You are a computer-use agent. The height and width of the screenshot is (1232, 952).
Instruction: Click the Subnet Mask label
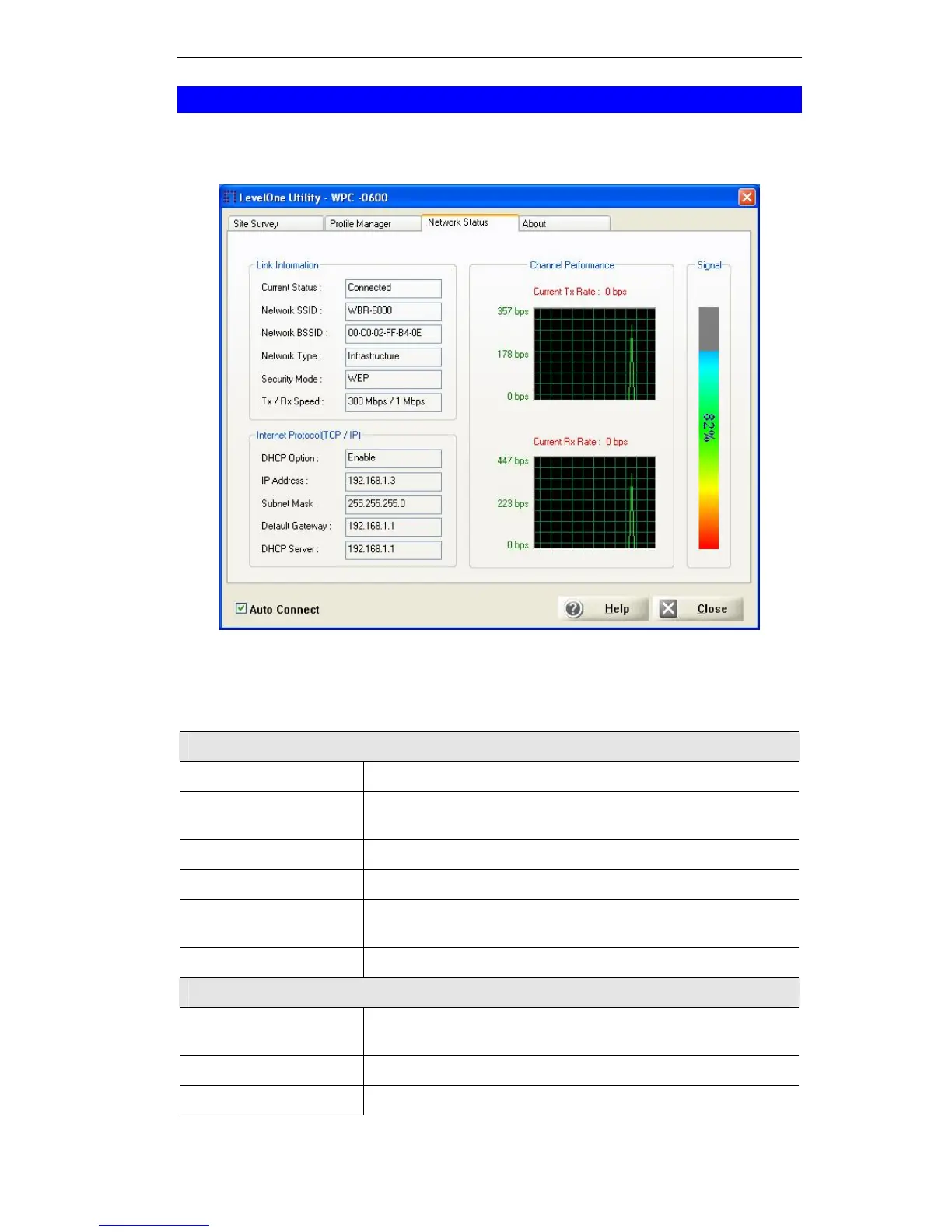point(289,504)
